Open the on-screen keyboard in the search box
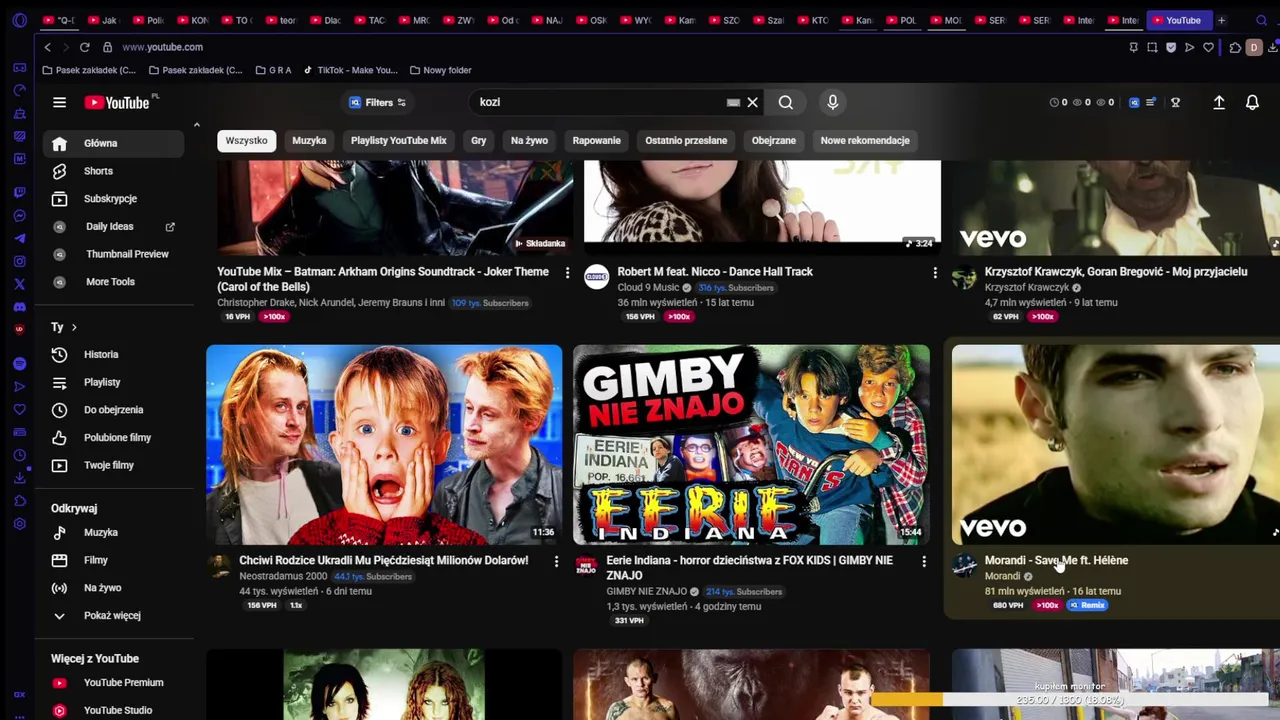 click(x=733, y=102)
